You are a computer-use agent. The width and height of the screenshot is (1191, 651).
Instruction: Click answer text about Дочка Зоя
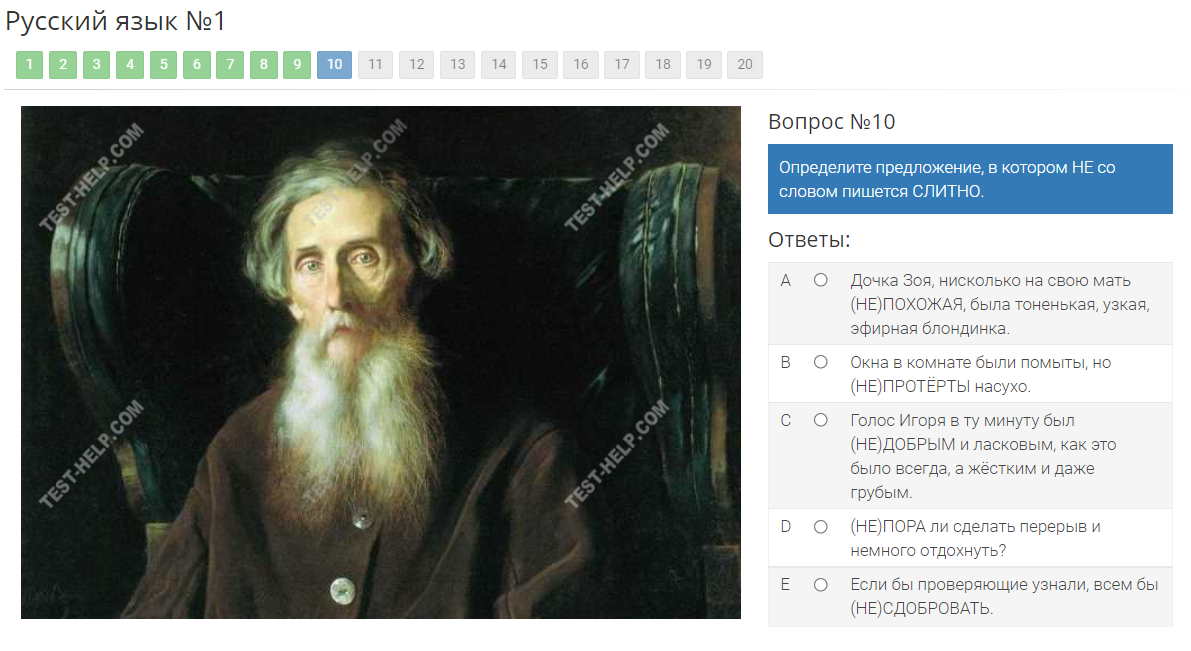pos(1000,305)
